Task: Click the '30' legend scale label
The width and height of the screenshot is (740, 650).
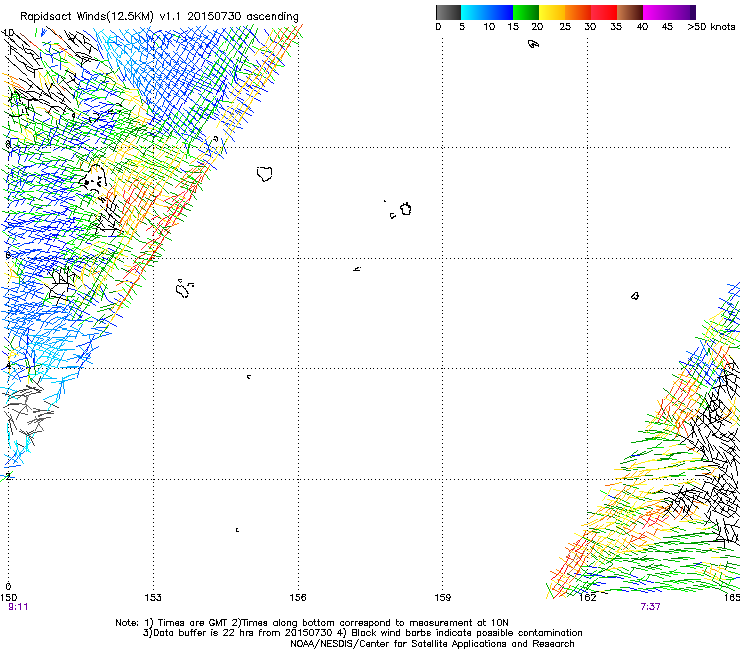Action: (x=590, y=27)
